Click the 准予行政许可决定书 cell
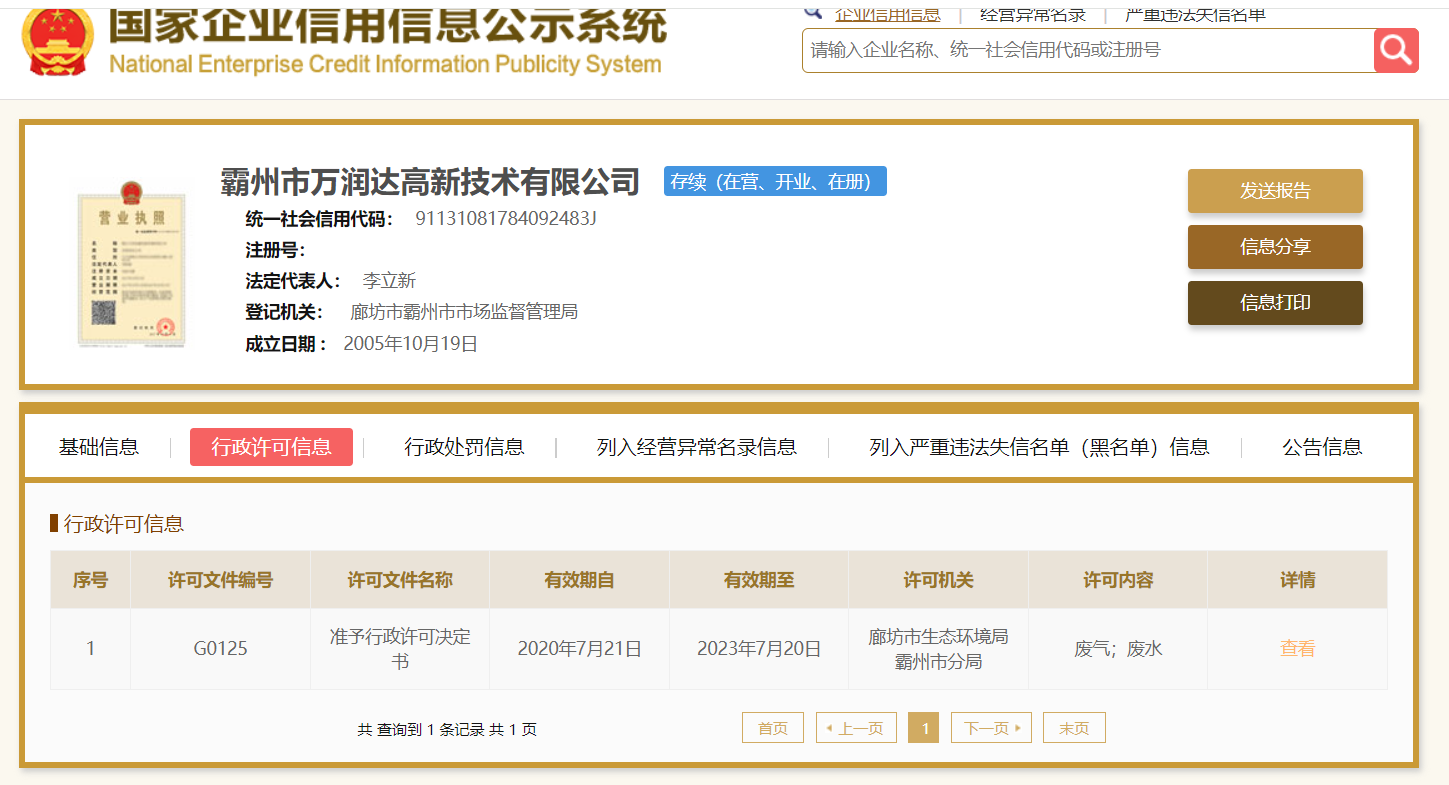Image resolution: width=1449 pixels, height=785 pixels. tap(400, 648)
